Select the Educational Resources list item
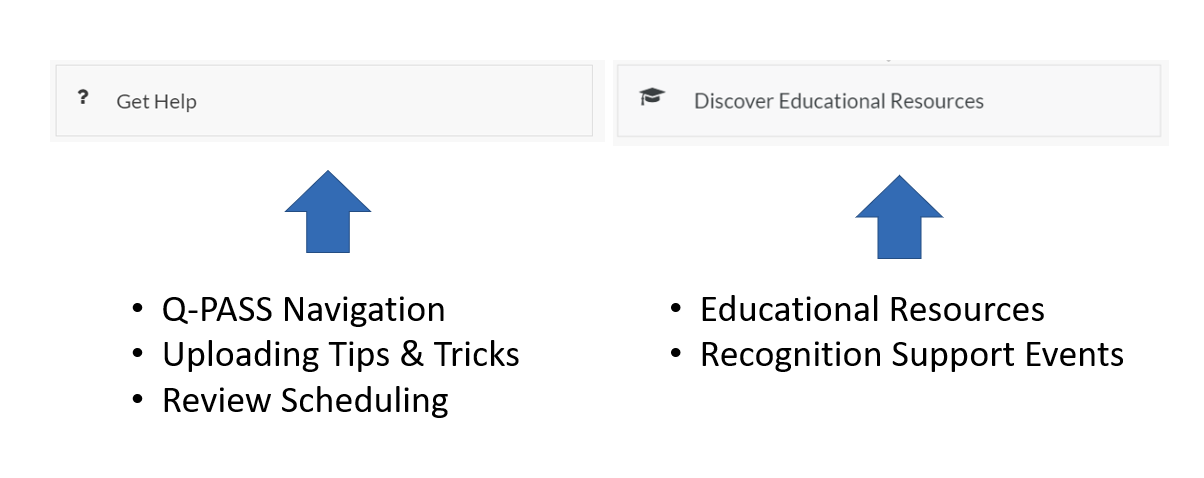Screen dimensions: 1204x478 click(872, 309)
